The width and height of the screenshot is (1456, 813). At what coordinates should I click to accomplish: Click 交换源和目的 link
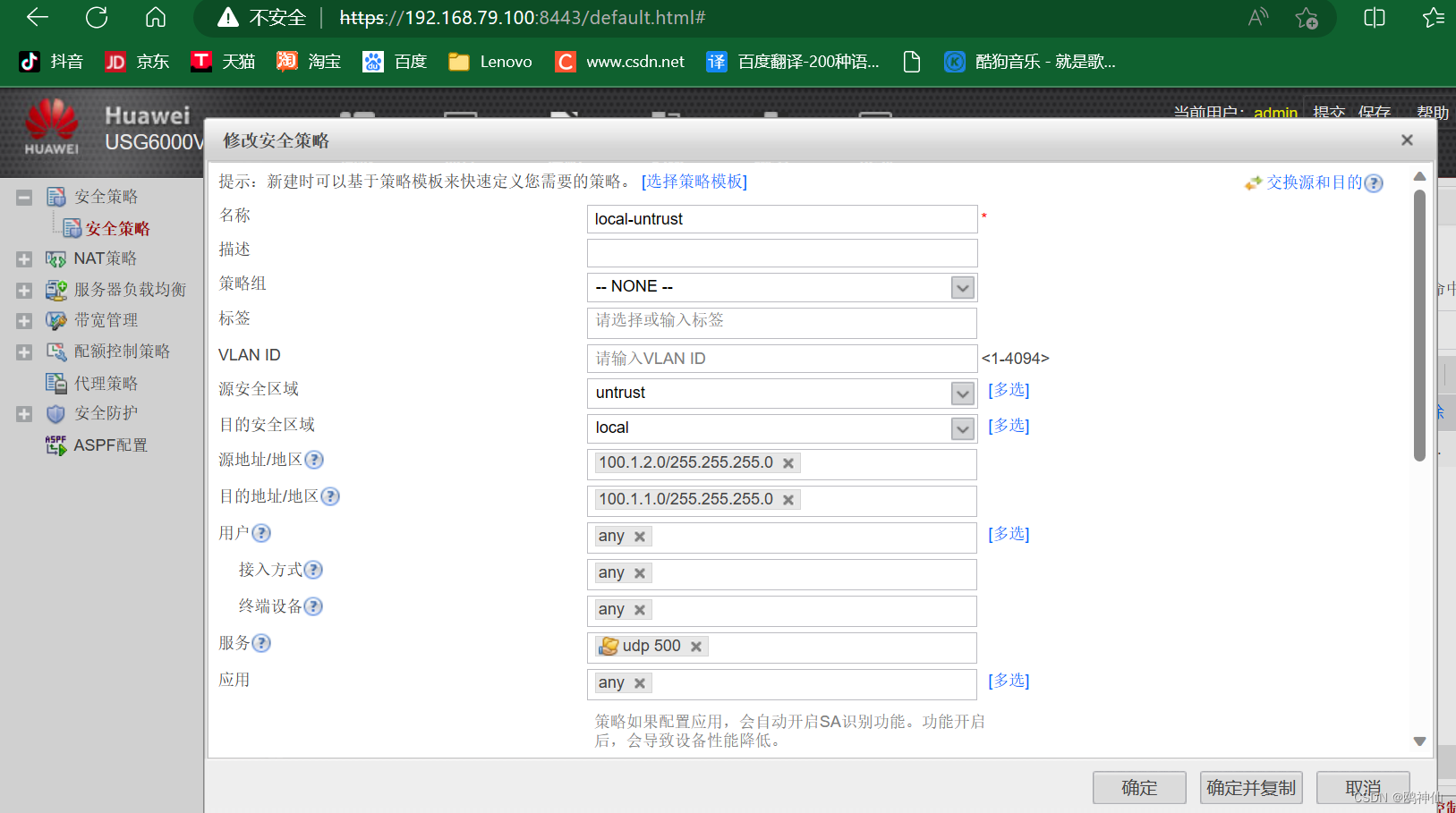[x=1315, y=182]
